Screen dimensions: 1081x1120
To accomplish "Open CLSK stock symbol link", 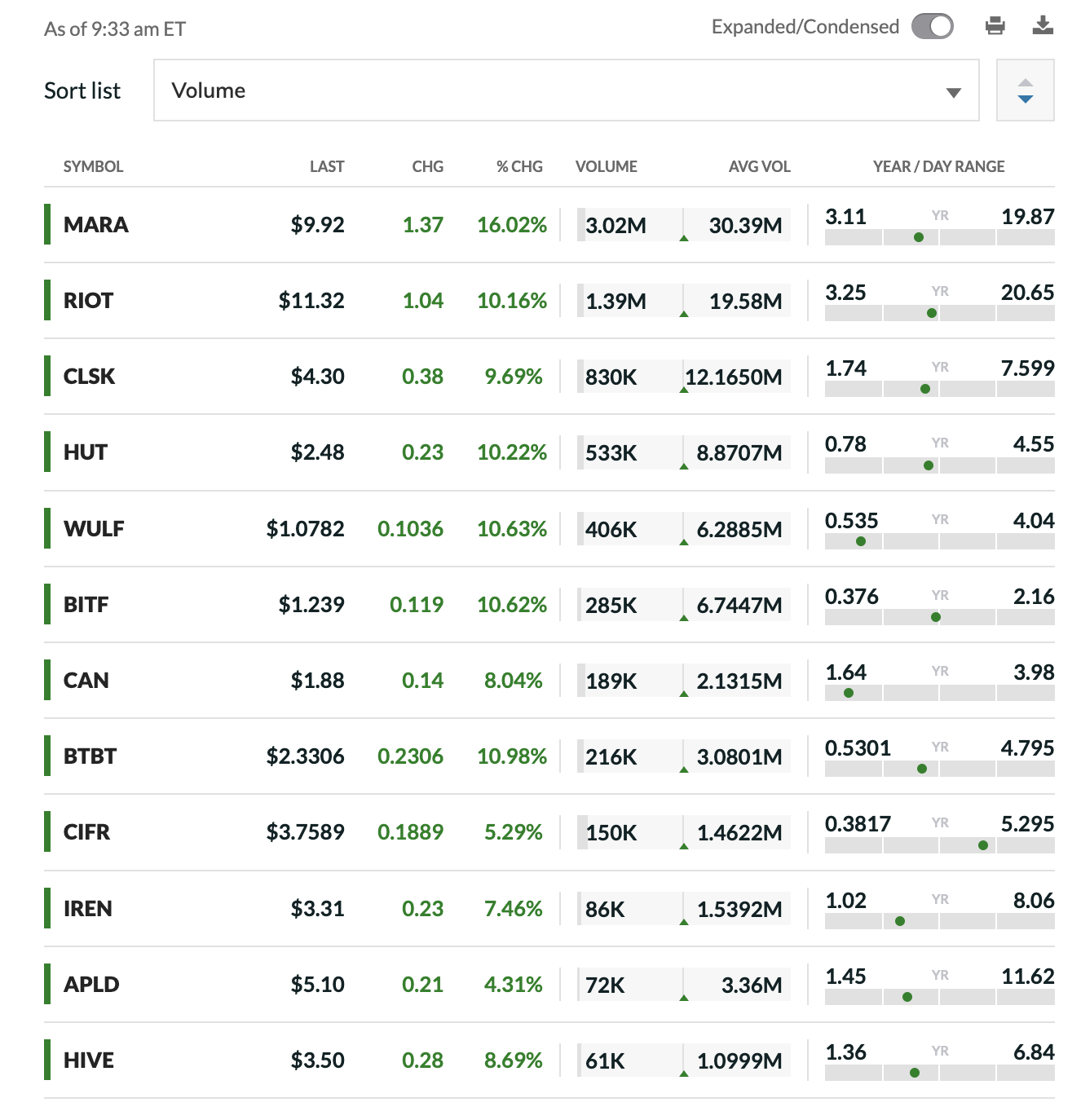I will point(89,377).
